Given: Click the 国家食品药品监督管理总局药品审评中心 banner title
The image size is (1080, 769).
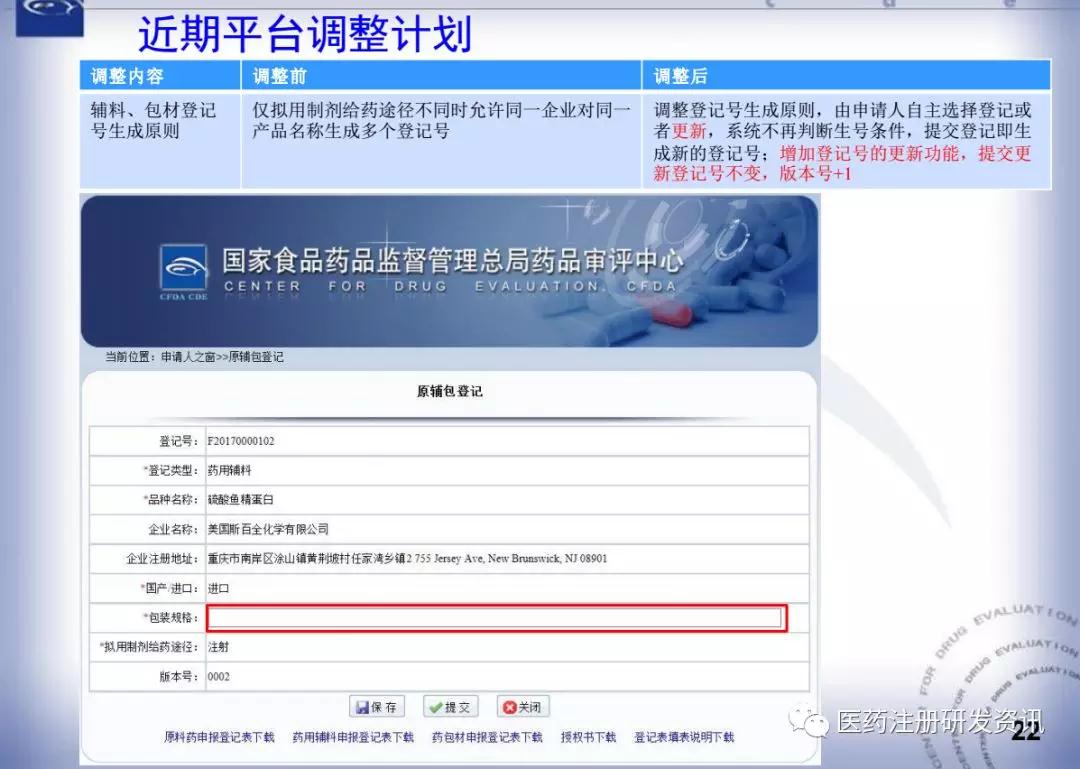Looking at the screenshot, I should 453,261.
